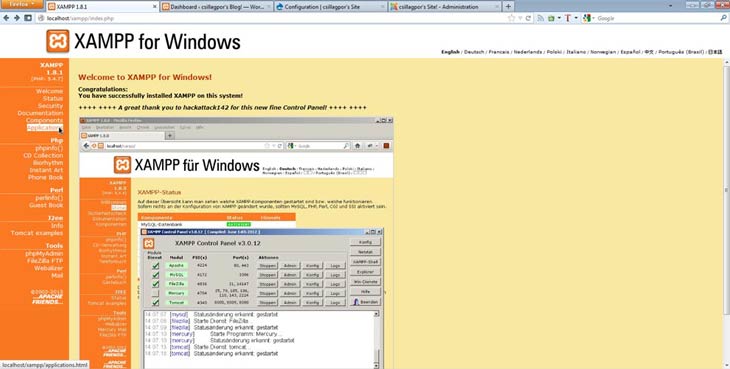The width and height of the screenshot is (730, 369).
Task: Click the red T toolbar icon
Action: 568,18
